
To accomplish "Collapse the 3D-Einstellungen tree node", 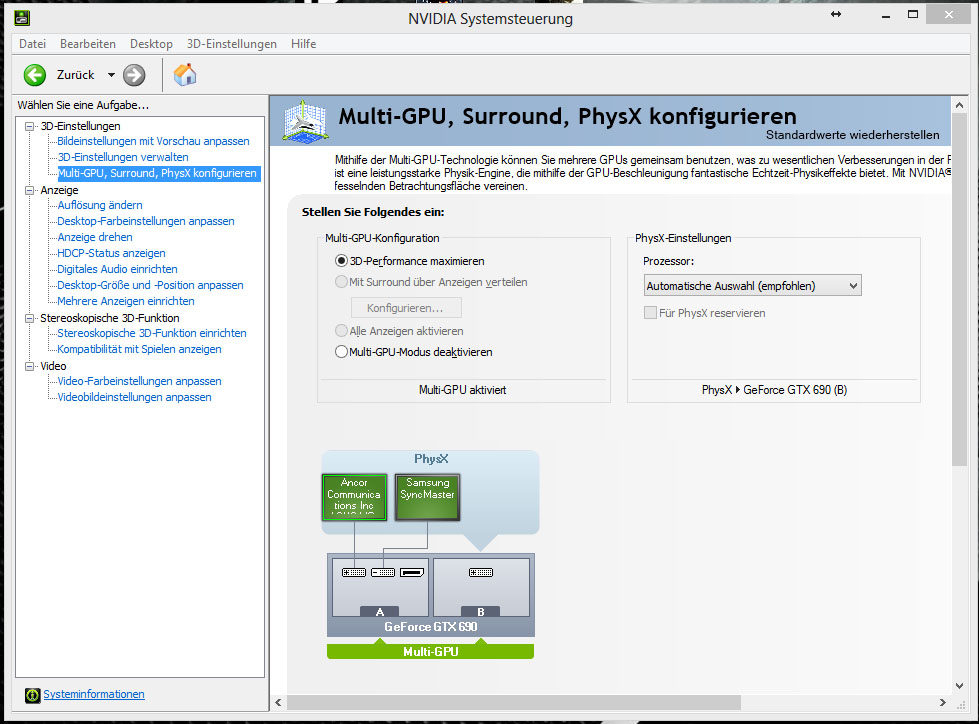I will coord(29,126).
